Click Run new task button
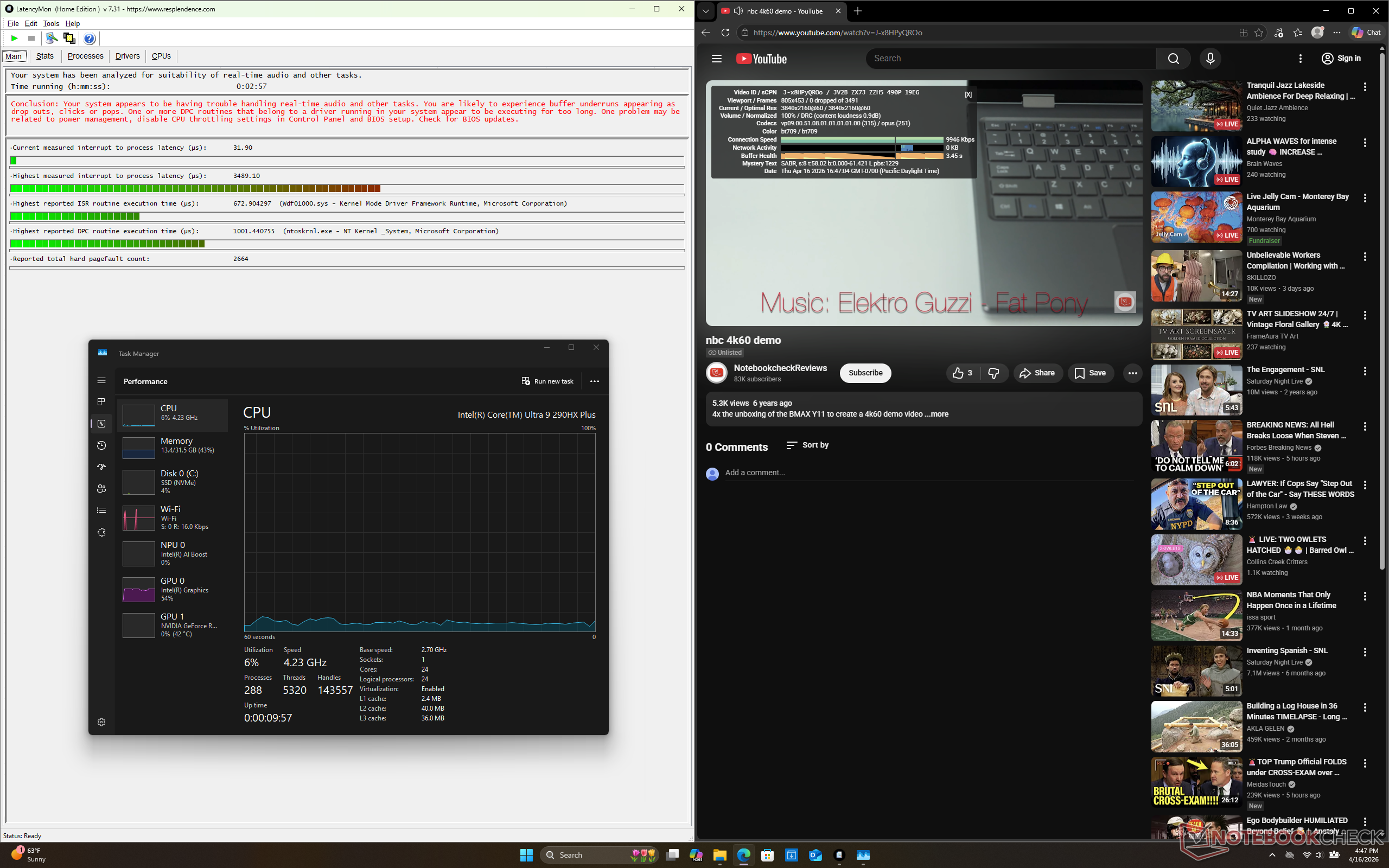 pyautogui.click(x=547, y=381)
